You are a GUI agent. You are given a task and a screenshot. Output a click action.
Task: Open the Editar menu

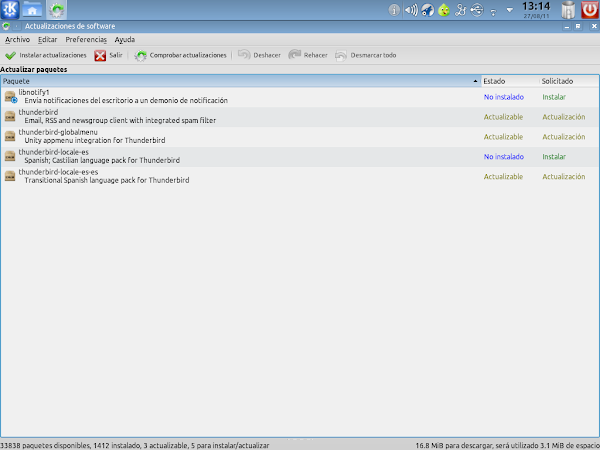coord(47,39)
